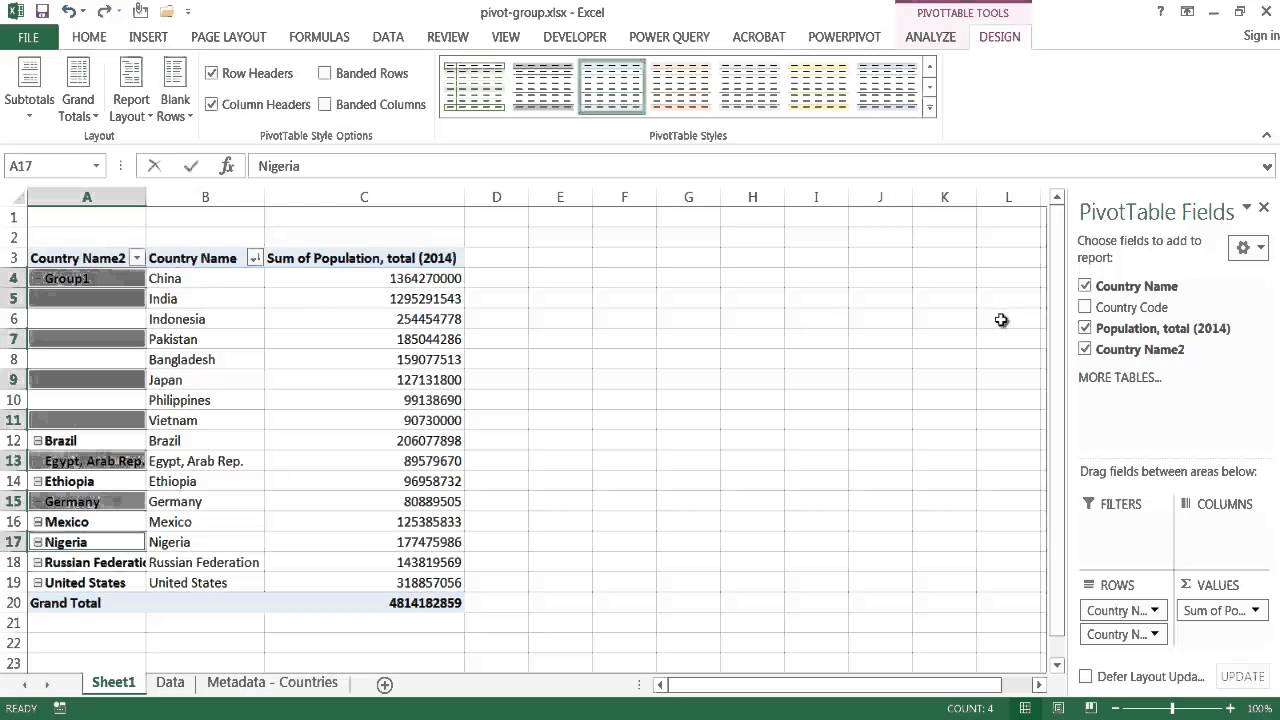Click the Undo arrow icon
The width and height of the screenshot is (1280, 720).
click(x=68, y=12)
